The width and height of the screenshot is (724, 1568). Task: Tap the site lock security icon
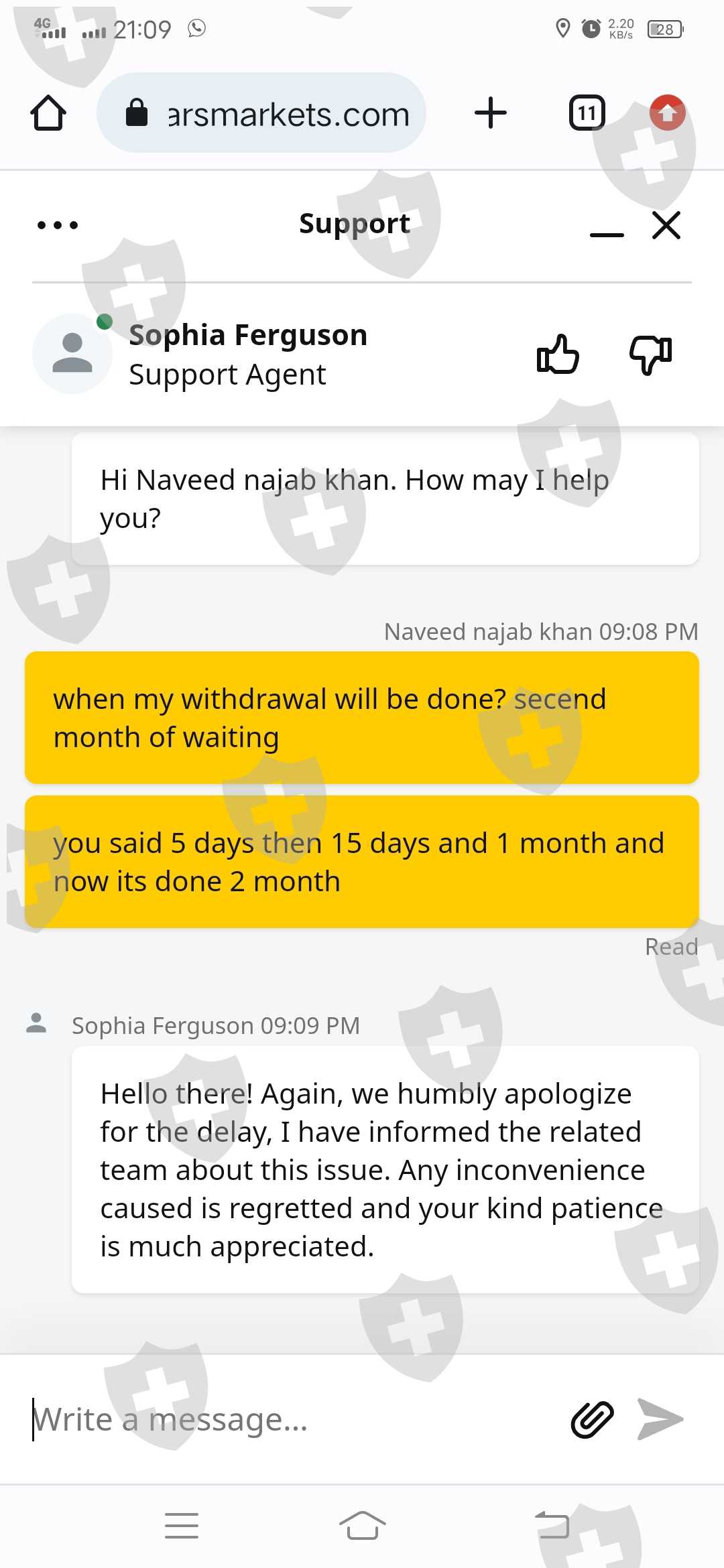click(x=137, y=113)
